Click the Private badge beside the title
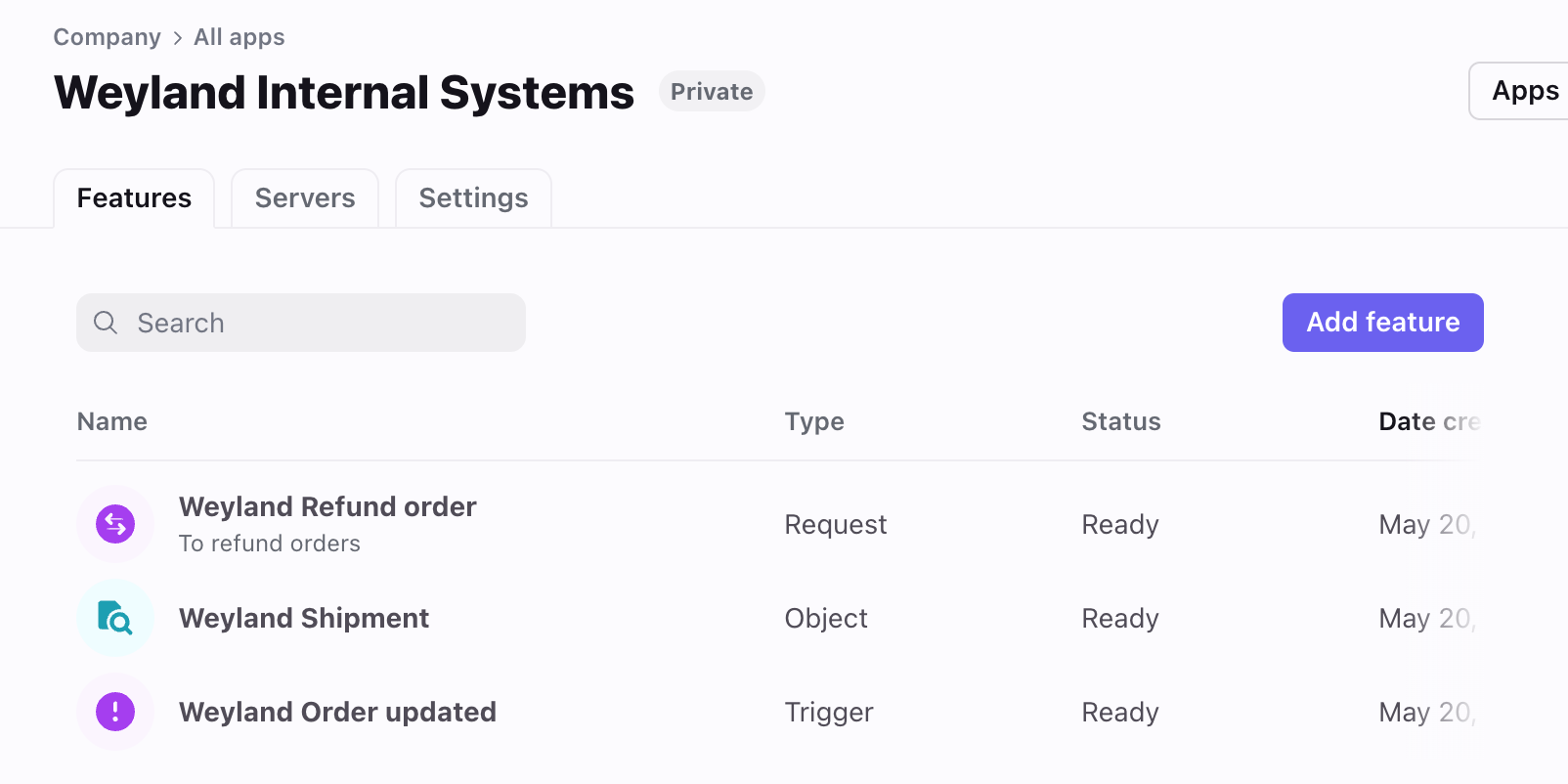 coord(712,91)
